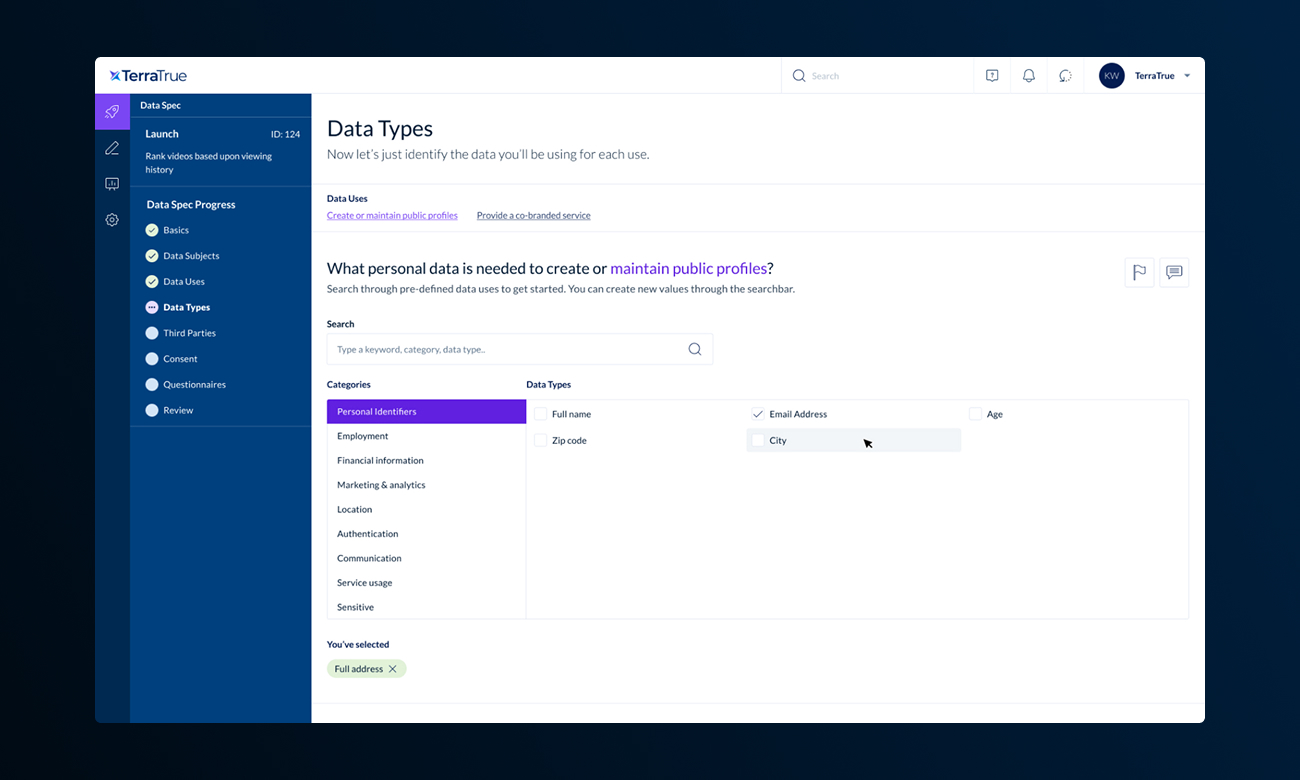The image size is (1300, 780).
Task: Open the rocket Launch sidebar icon
Action: (112, 111)
